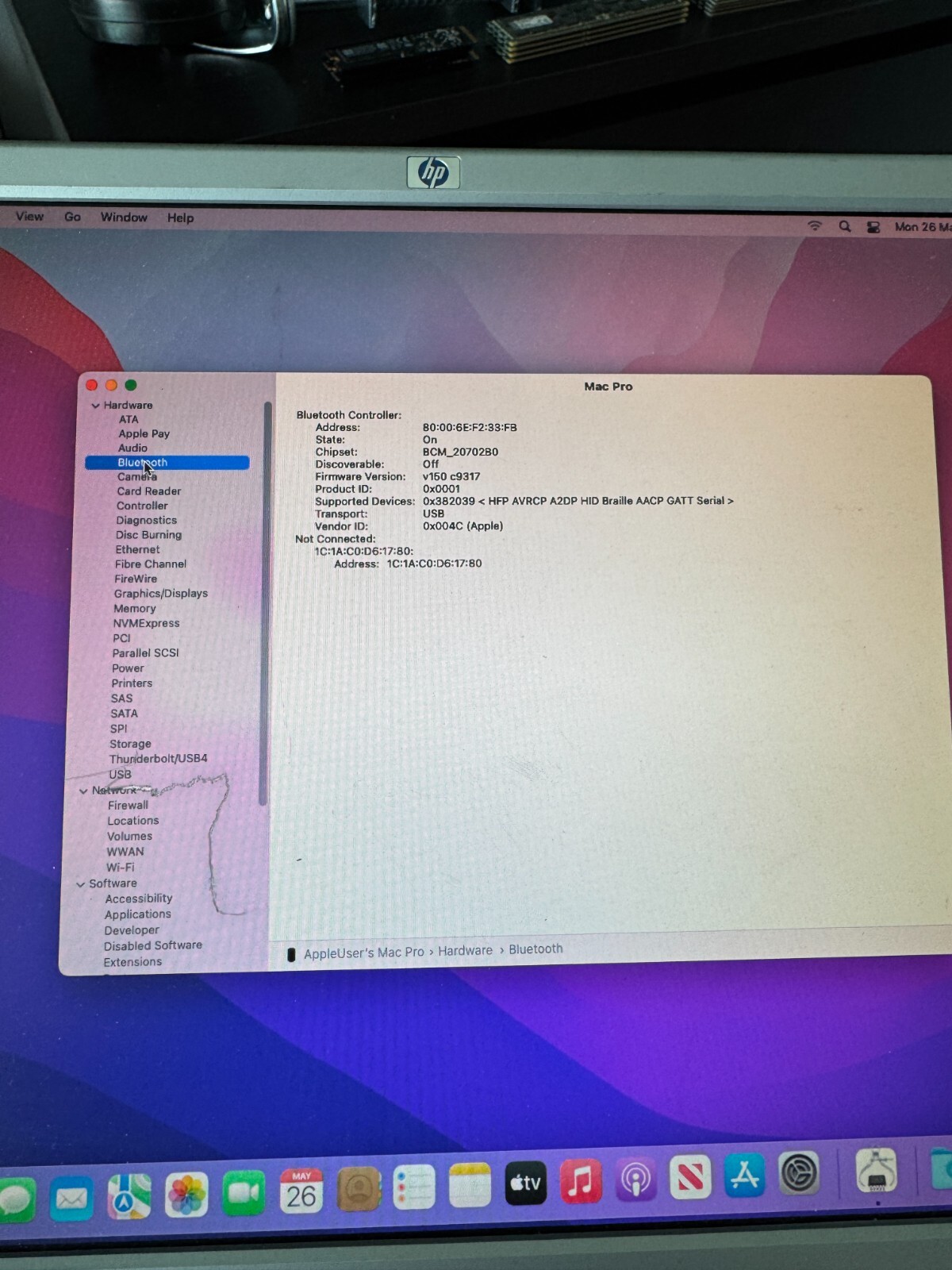
Task: Open Calendar showing May 26
Action: click(x=301, y=1191)
